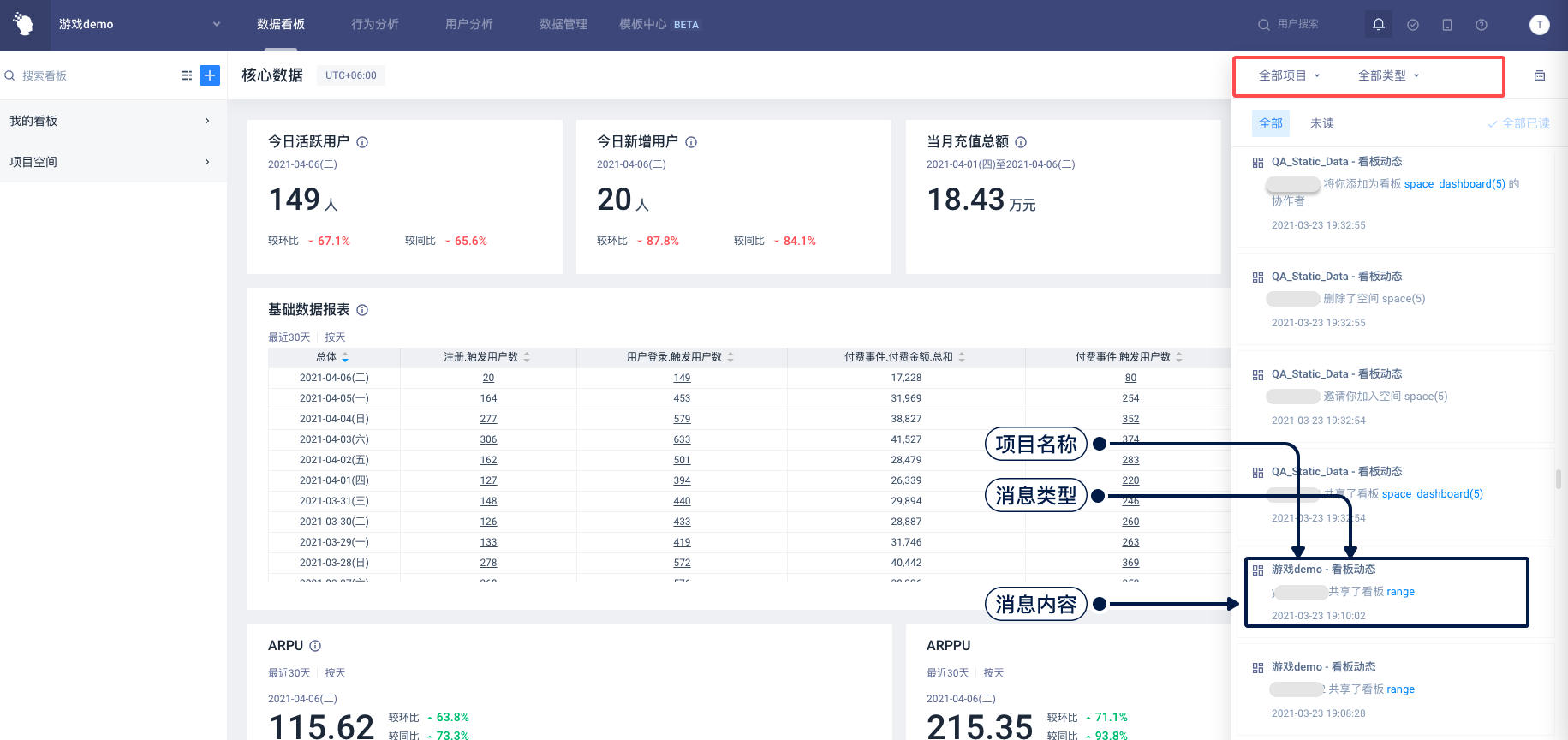This screenshot has height=740, width=1568.
Task: Expand the 我的看板 sidebar section
Action: [x=111, y=121]
